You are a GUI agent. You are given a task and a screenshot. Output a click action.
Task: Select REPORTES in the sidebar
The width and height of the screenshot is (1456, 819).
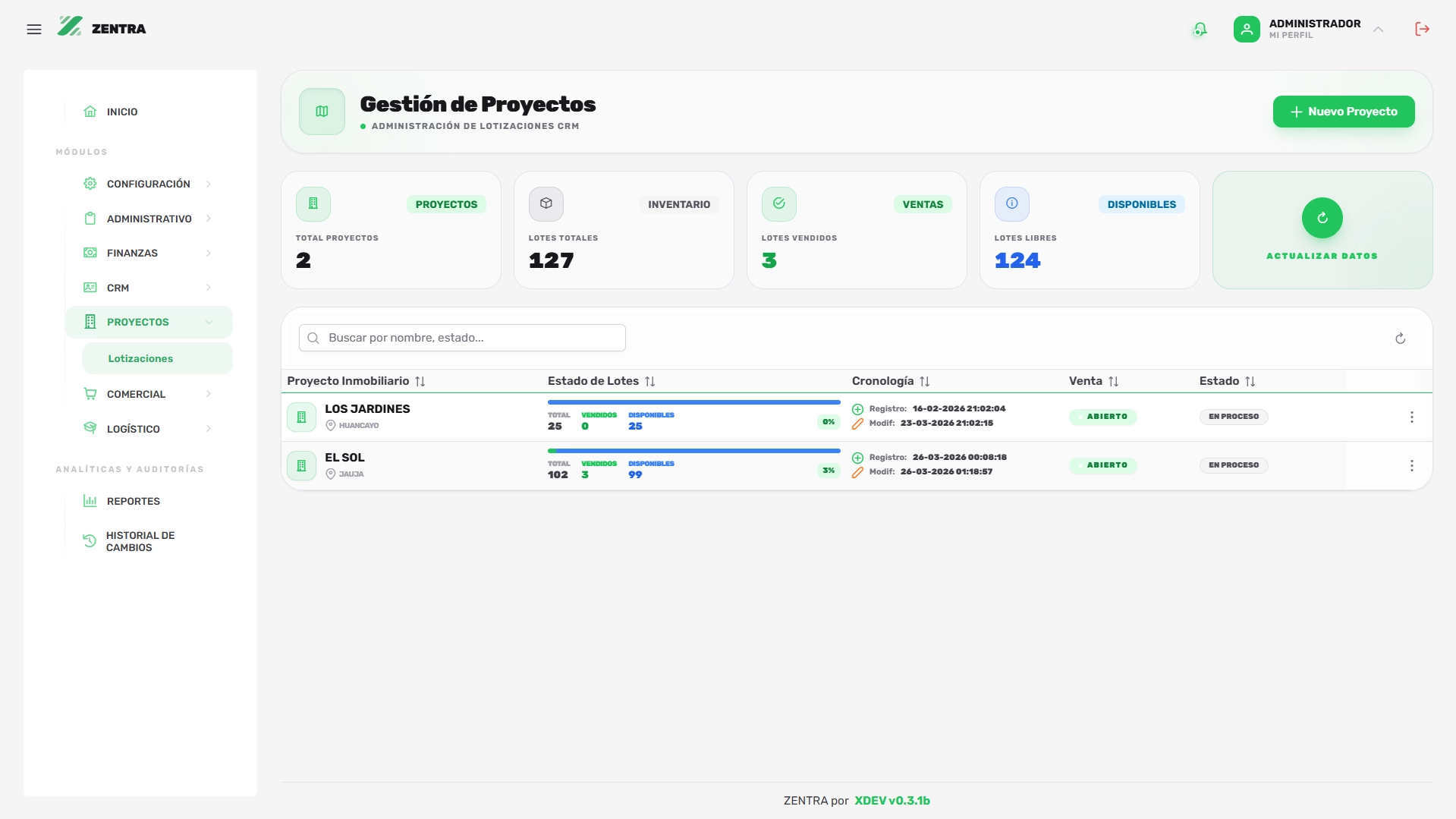132,501
